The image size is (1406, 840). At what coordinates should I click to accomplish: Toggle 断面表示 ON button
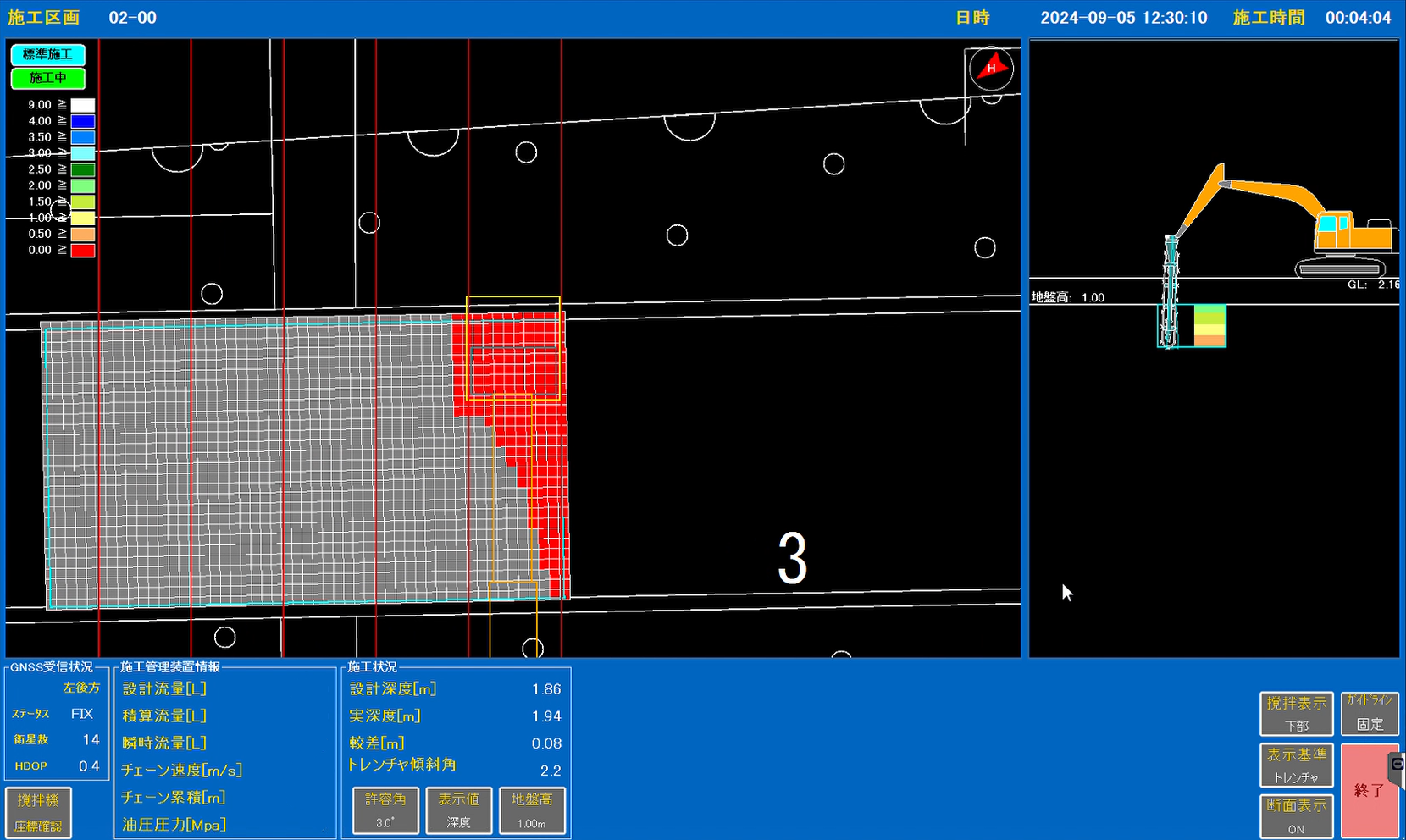(x=1296, y=815)
